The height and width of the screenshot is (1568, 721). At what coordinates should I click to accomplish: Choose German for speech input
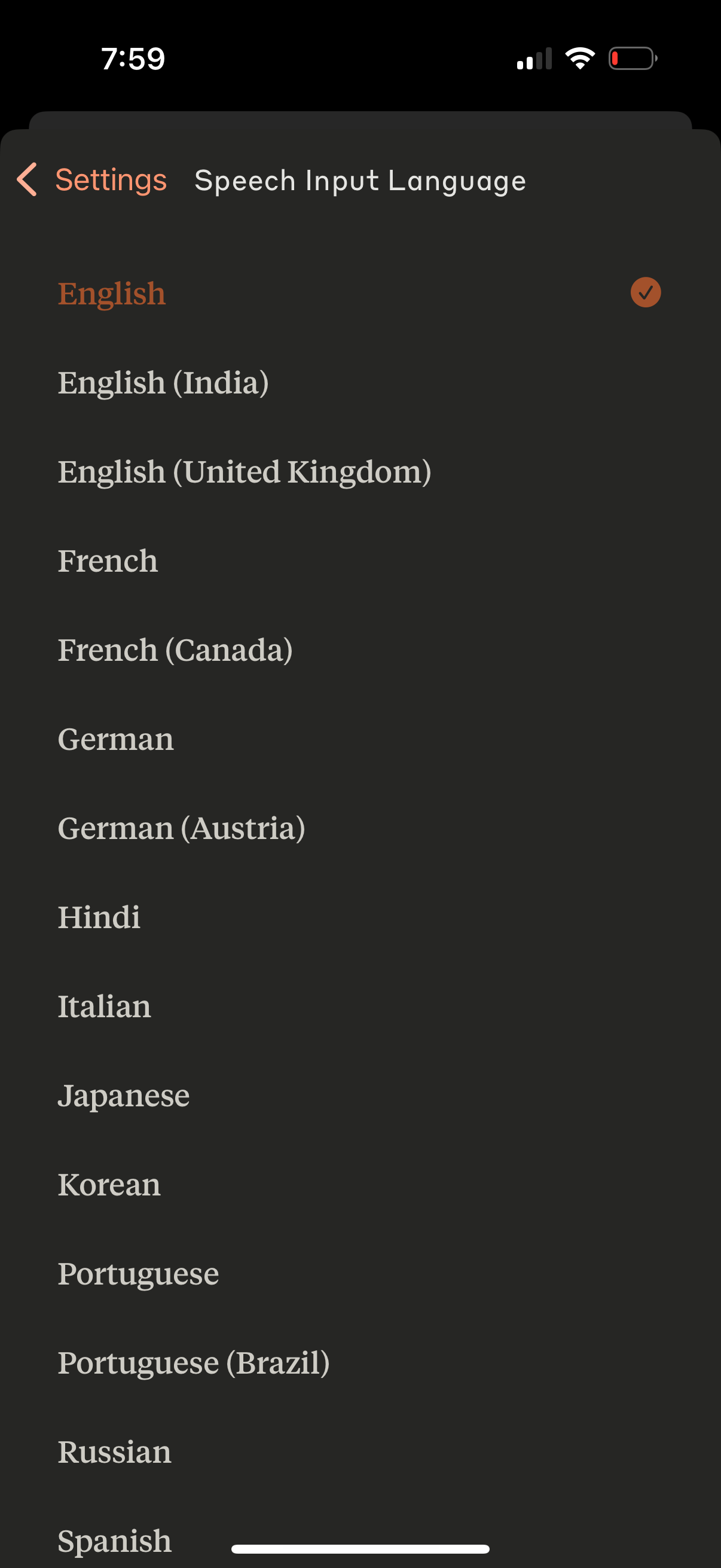click(x=115, y=738)
